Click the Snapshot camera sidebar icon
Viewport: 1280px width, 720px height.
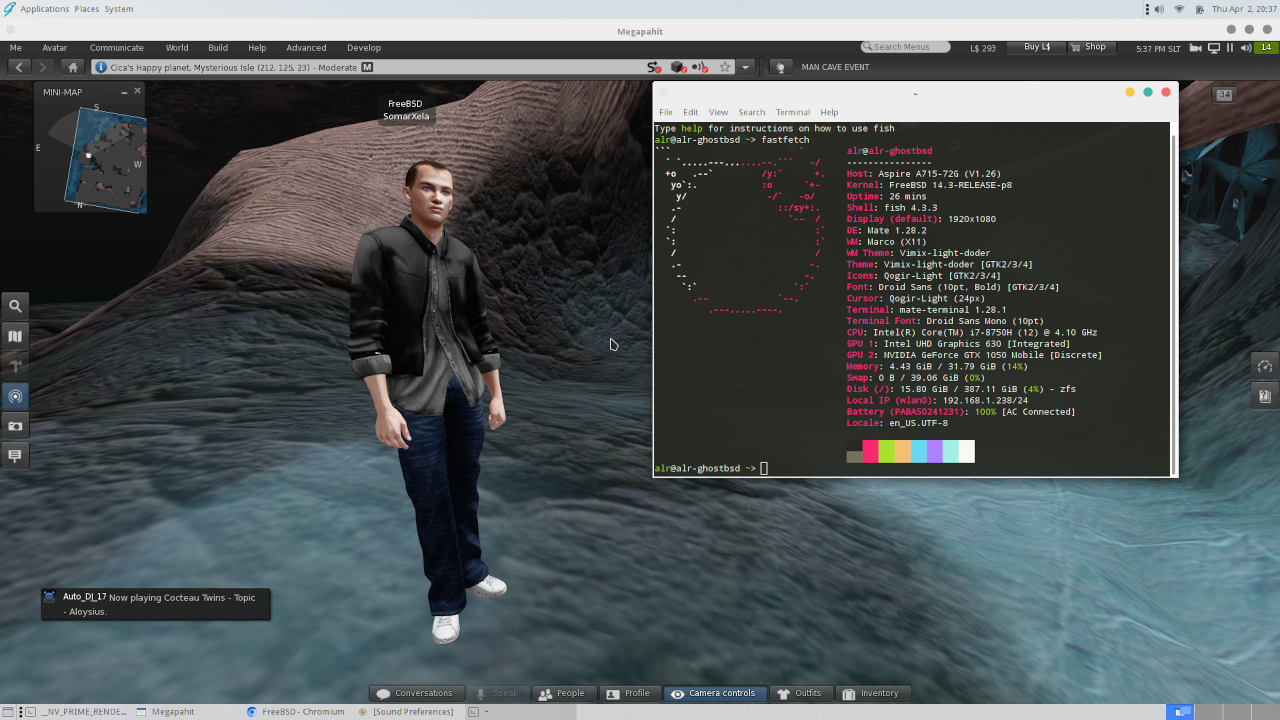click(15, 426)
